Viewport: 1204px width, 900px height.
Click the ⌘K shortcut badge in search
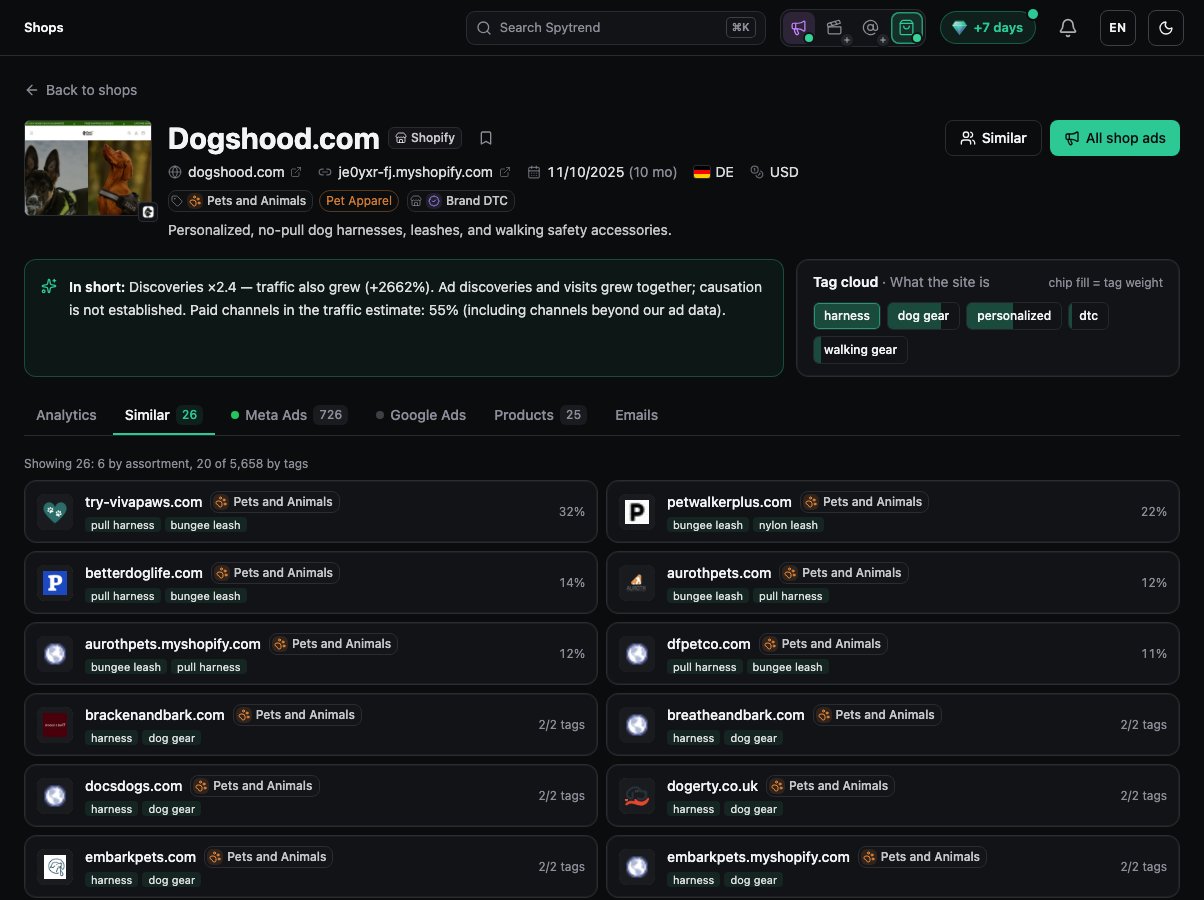(741, 28)
